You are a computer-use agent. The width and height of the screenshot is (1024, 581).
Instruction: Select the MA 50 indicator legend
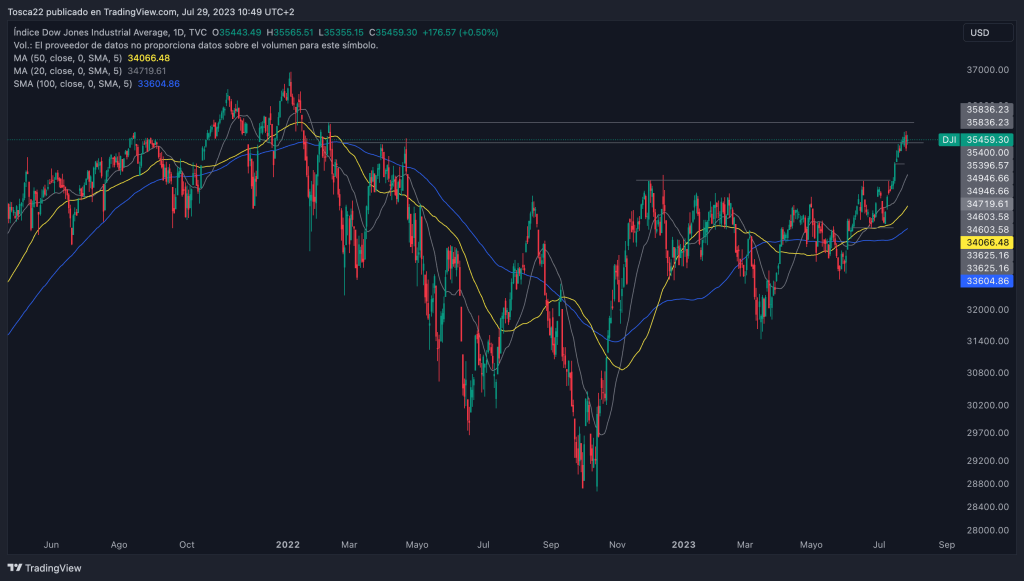pyautogui.click(x=91, y=58)
